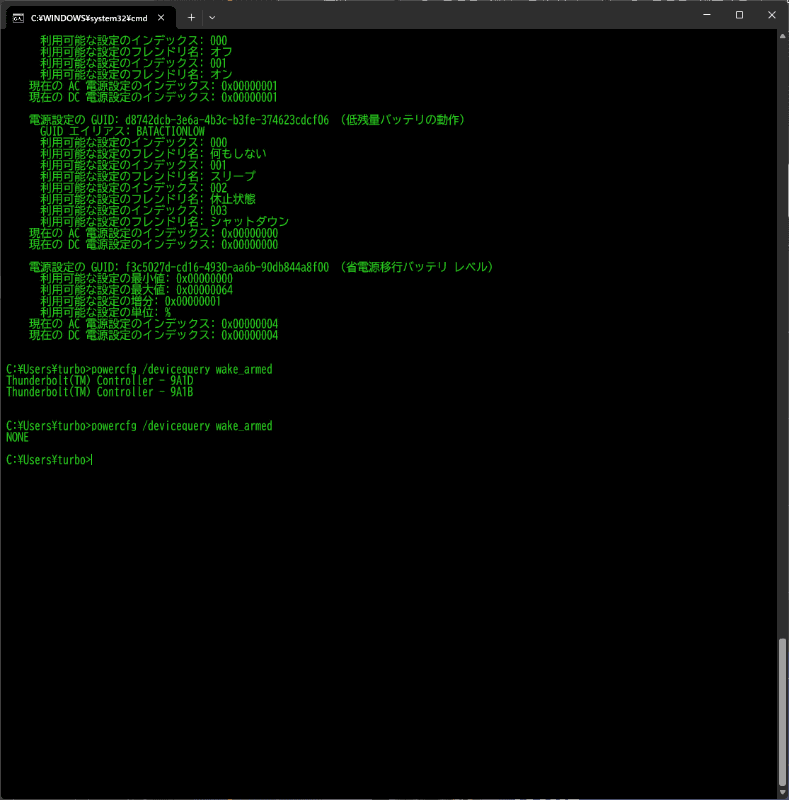Click the second powercfg /devicequery wake_armed command
The image size is (789, 800).
click(182, 426)
